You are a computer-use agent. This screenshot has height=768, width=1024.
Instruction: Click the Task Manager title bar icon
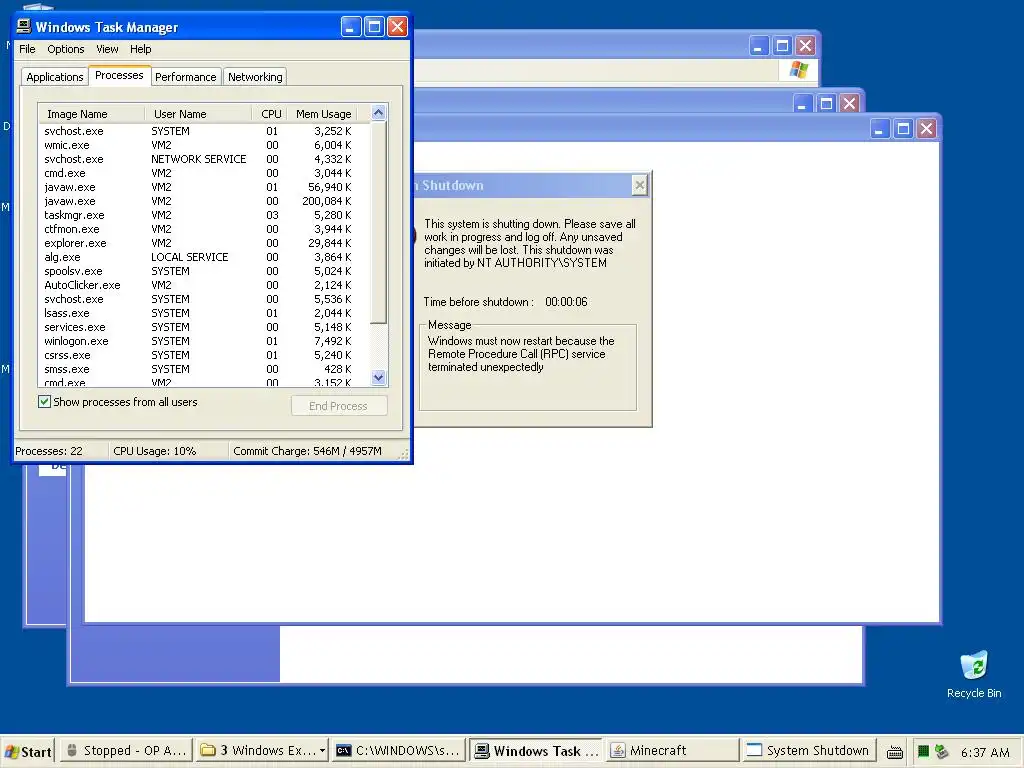tap(24, 26)
